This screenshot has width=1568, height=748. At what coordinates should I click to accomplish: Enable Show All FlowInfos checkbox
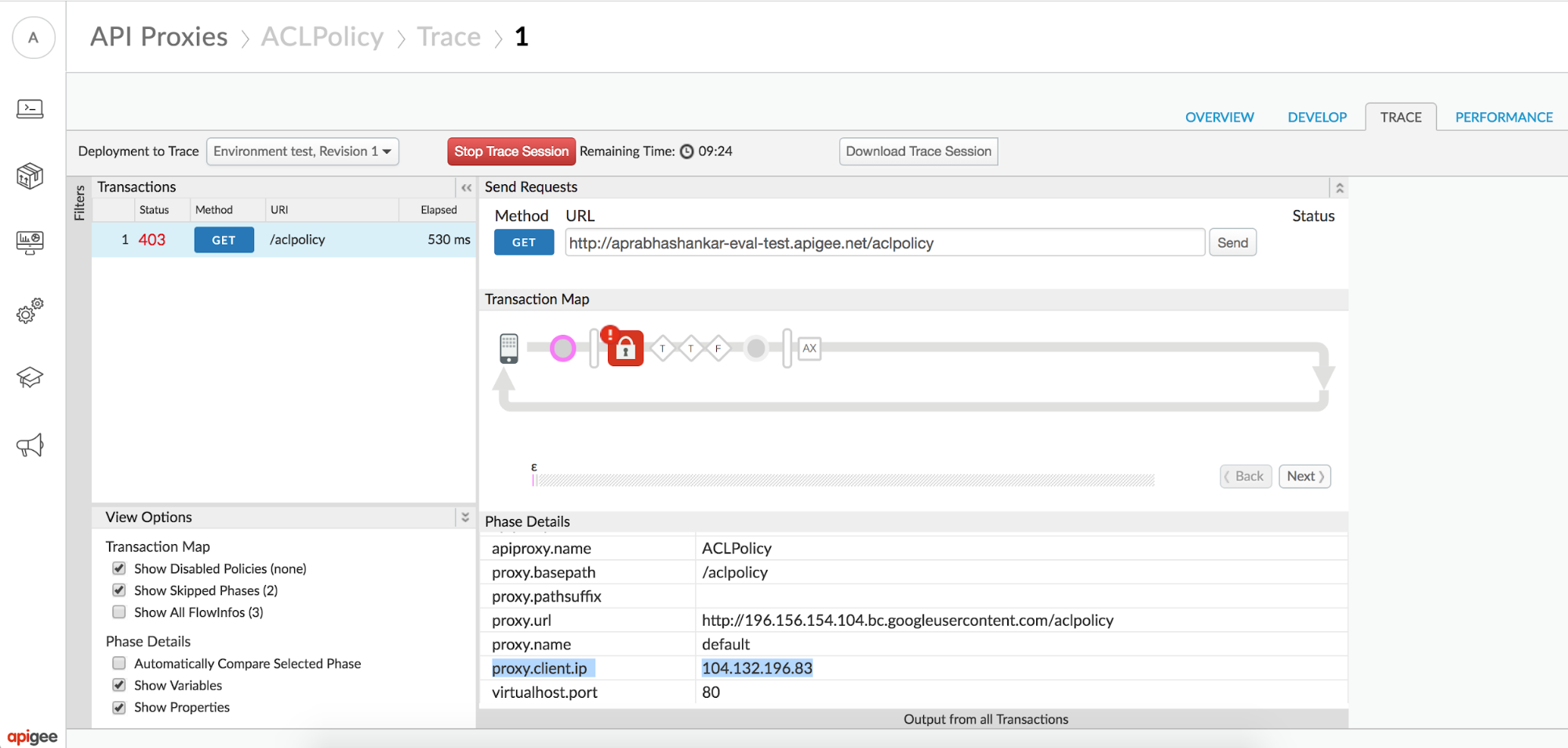[119, 612]
